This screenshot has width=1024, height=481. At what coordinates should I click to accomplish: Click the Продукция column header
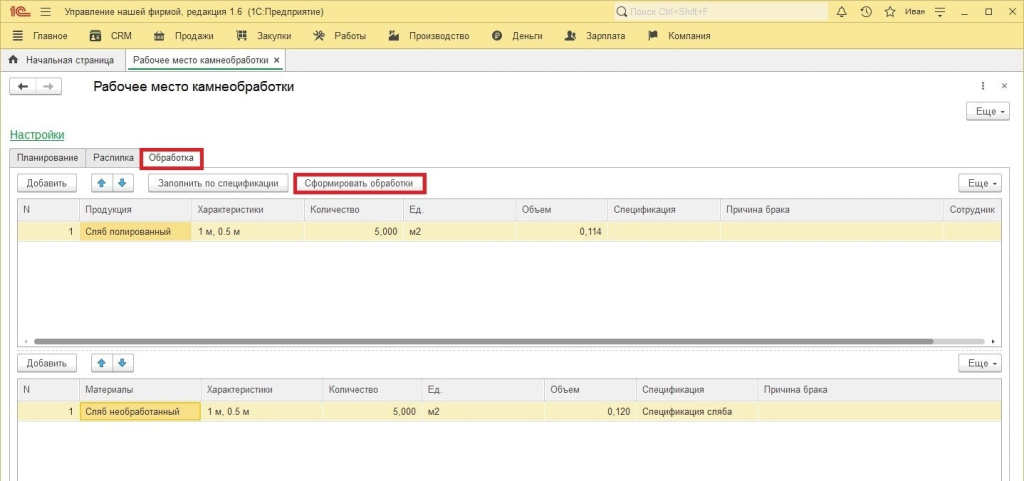pyautogui.click(x=135, y=209)
